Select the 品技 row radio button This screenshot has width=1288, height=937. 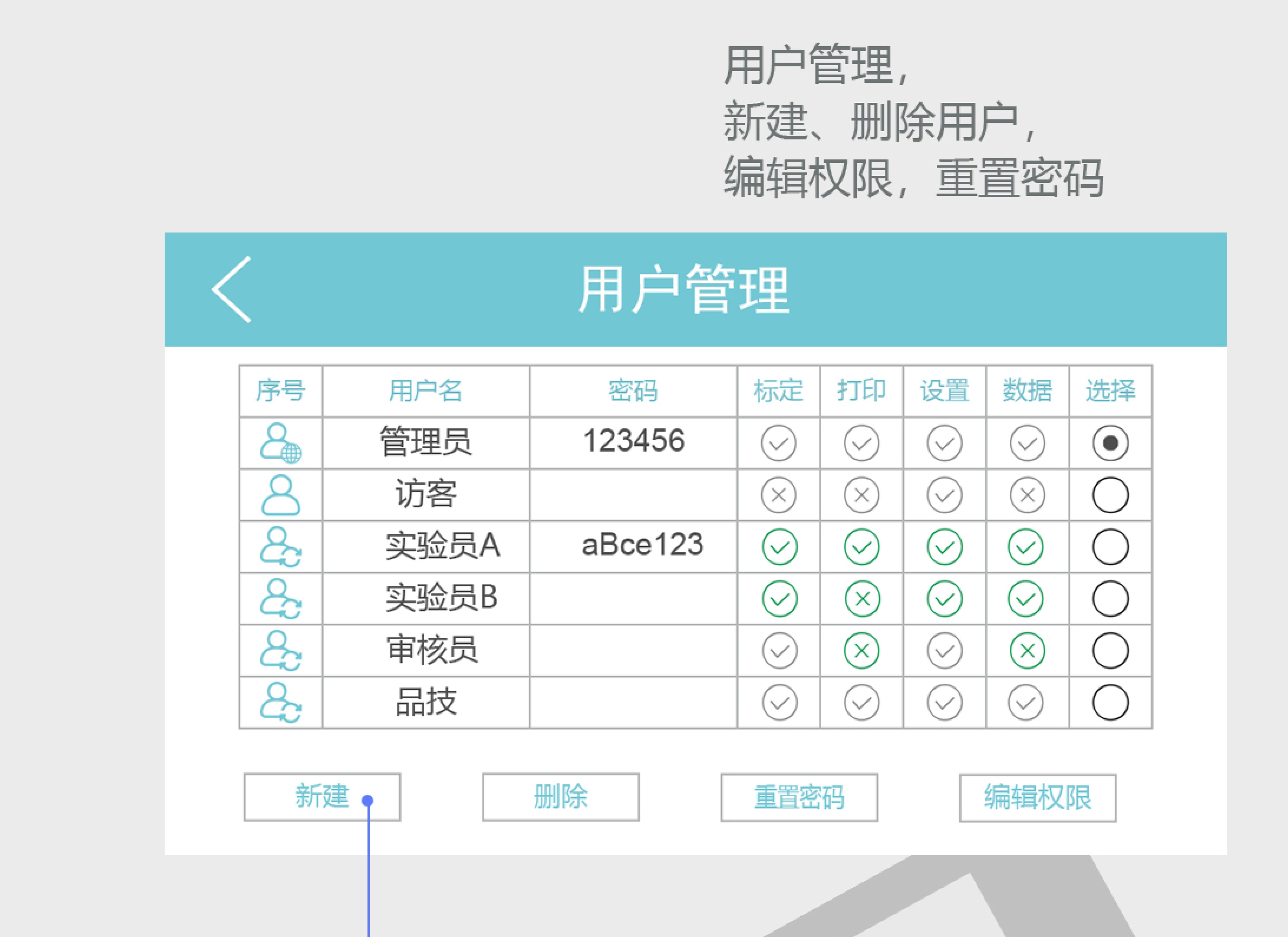click(x=1110, y=702)
